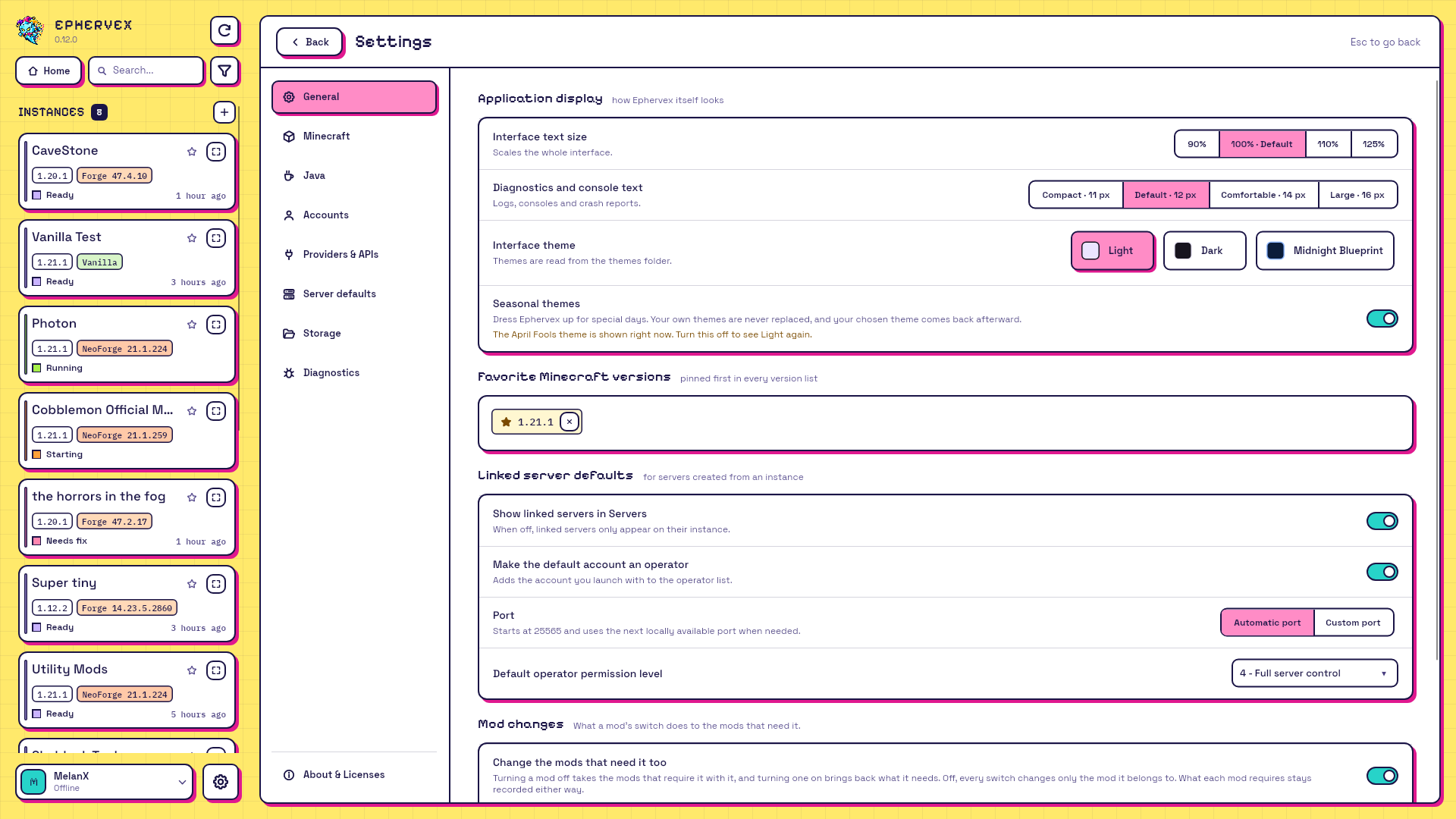Expand the MelanX account switcher chevron
Viewport: 1456px width, 819px height.
(x=182, y=782)
